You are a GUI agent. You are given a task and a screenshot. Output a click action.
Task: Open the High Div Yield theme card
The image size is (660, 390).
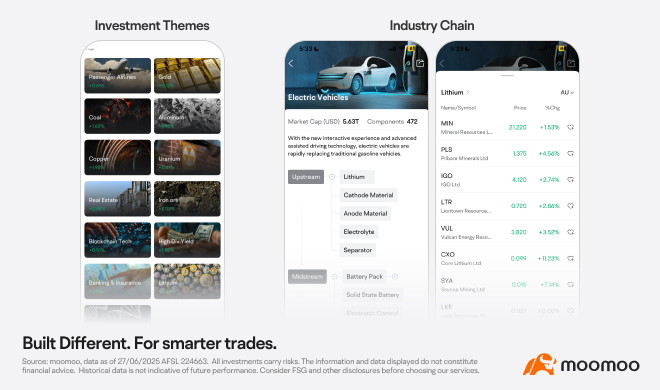point(187,240)
